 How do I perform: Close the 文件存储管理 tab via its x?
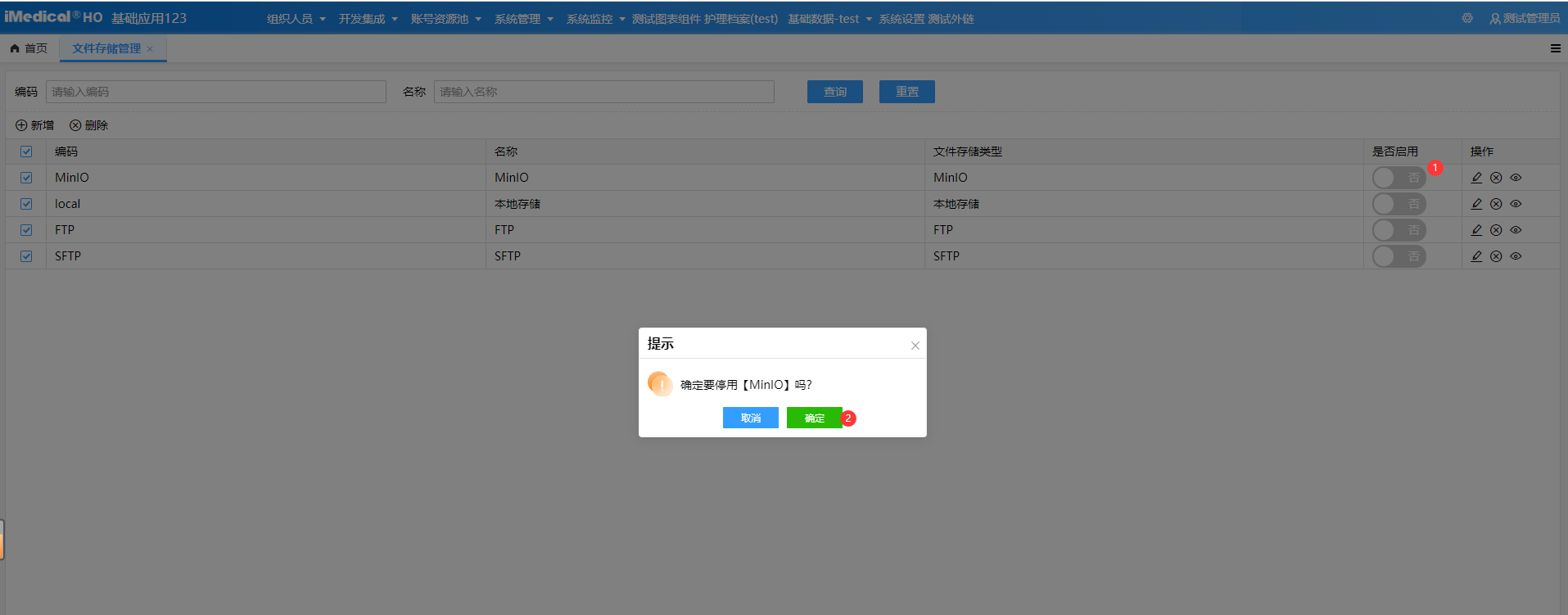tap(150, 49)
